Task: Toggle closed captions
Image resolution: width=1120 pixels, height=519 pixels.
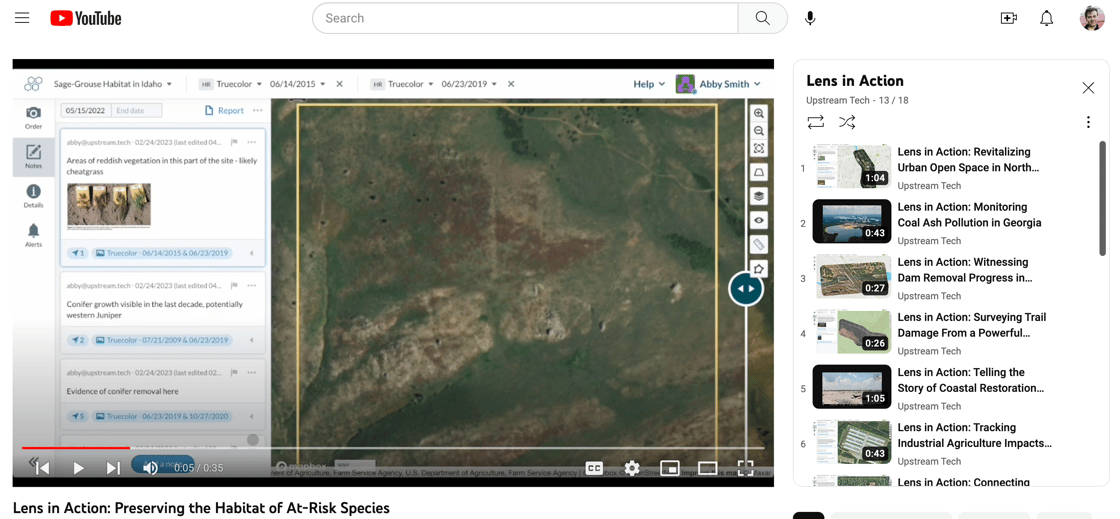Action: coord(594,468)
